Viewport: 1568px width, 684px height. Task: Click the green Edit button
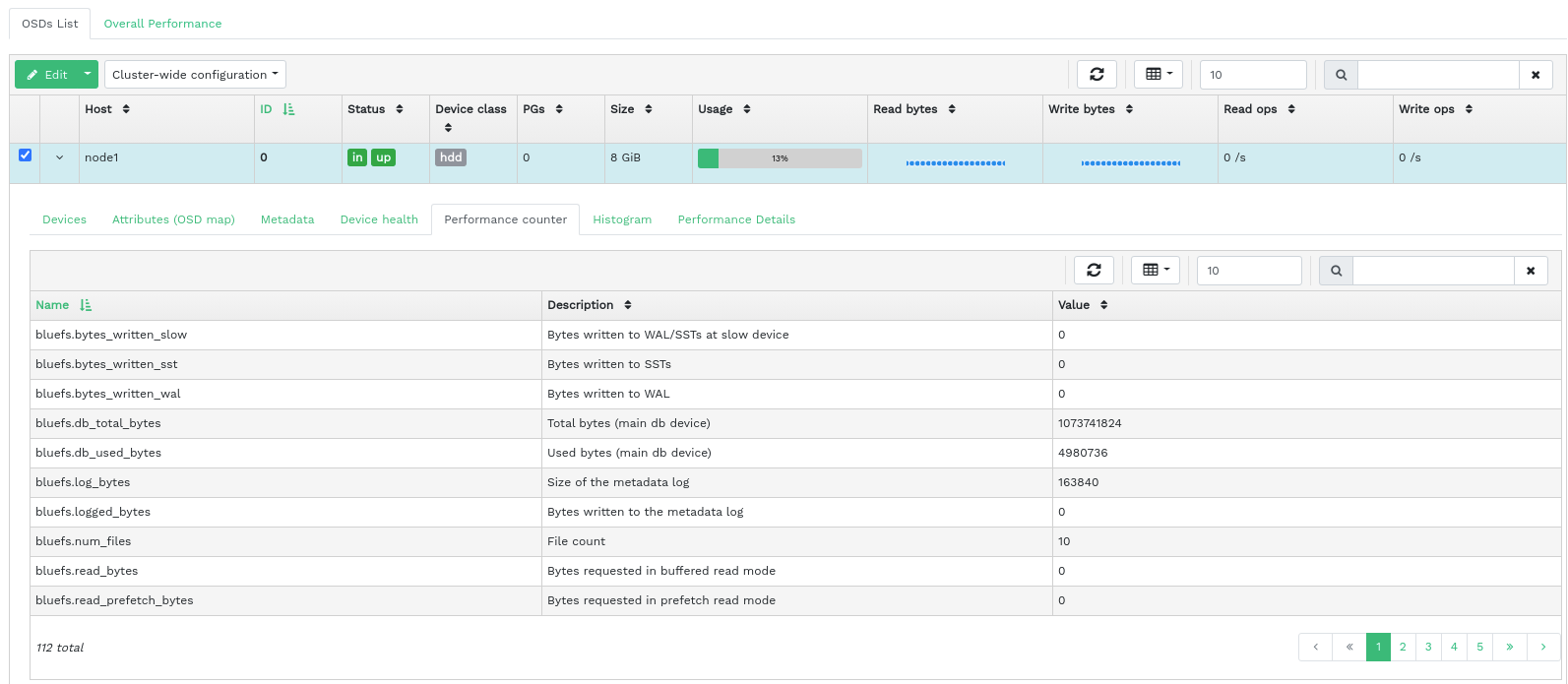click(47, 75)
